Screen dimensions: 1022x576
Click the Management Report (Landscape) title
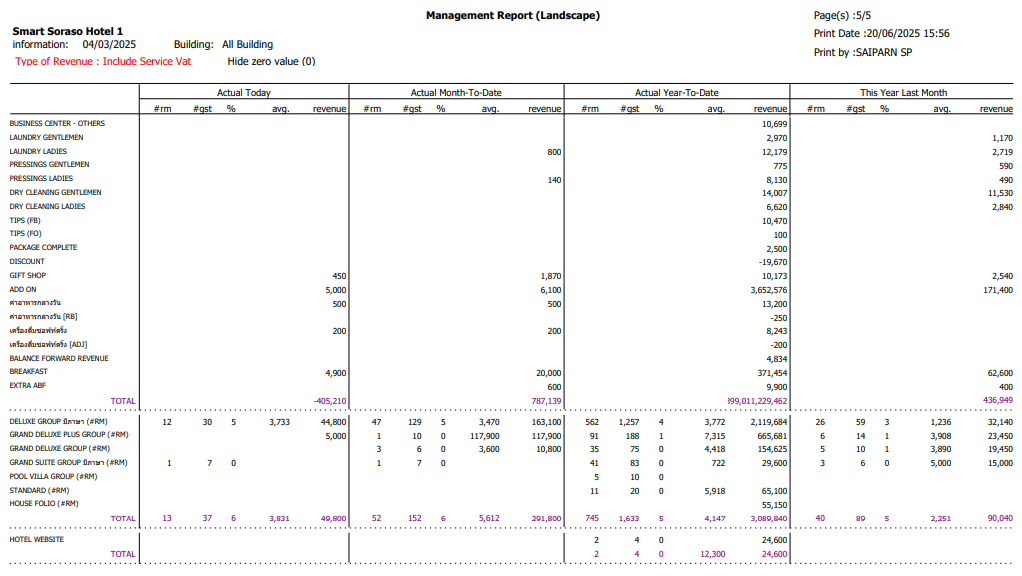(x=512, y=15)
